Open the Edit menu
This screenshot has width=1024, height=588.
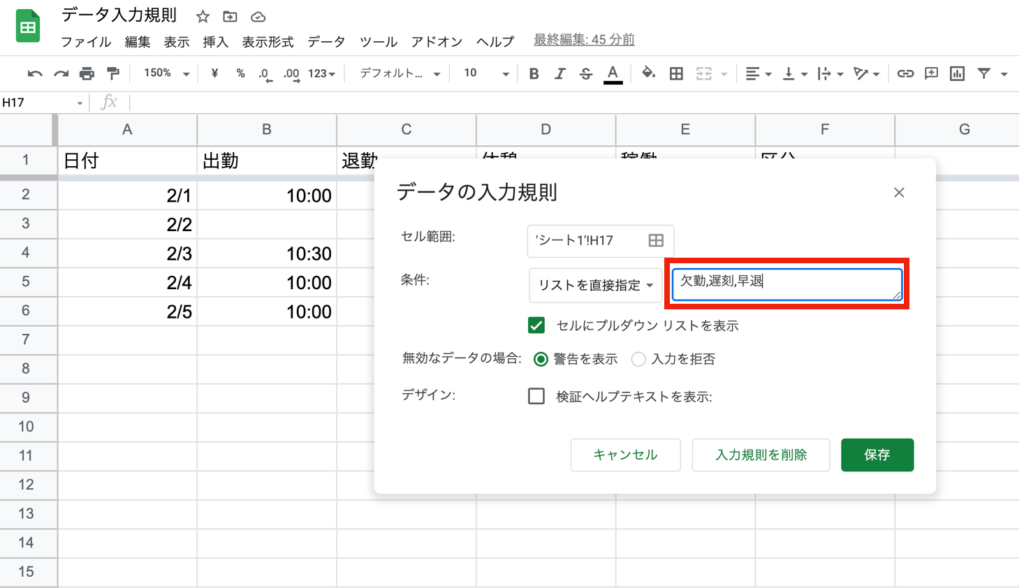point(137,42)
